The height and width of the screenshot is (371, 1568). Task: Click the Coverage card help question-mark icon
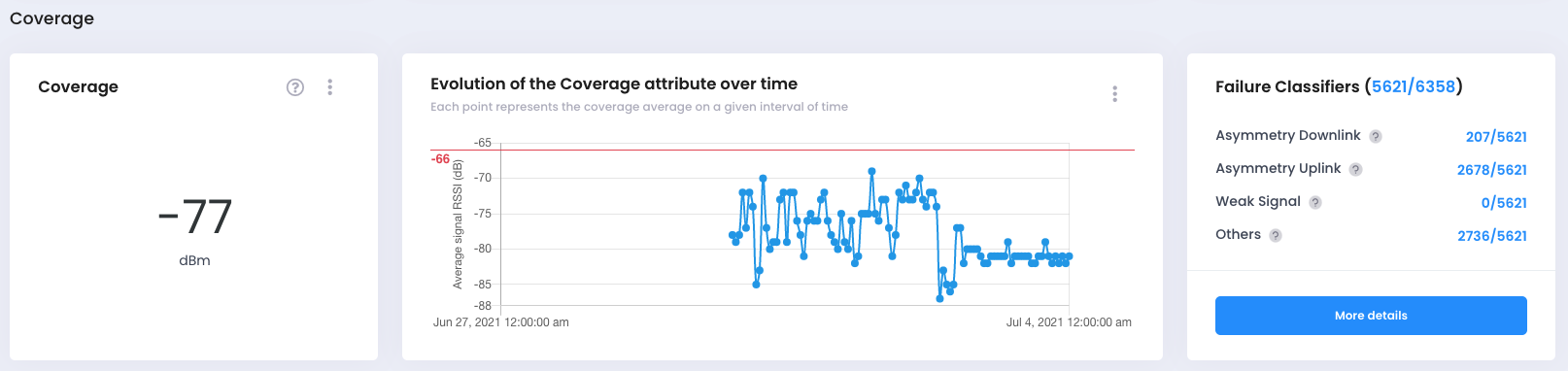(295, 87)
